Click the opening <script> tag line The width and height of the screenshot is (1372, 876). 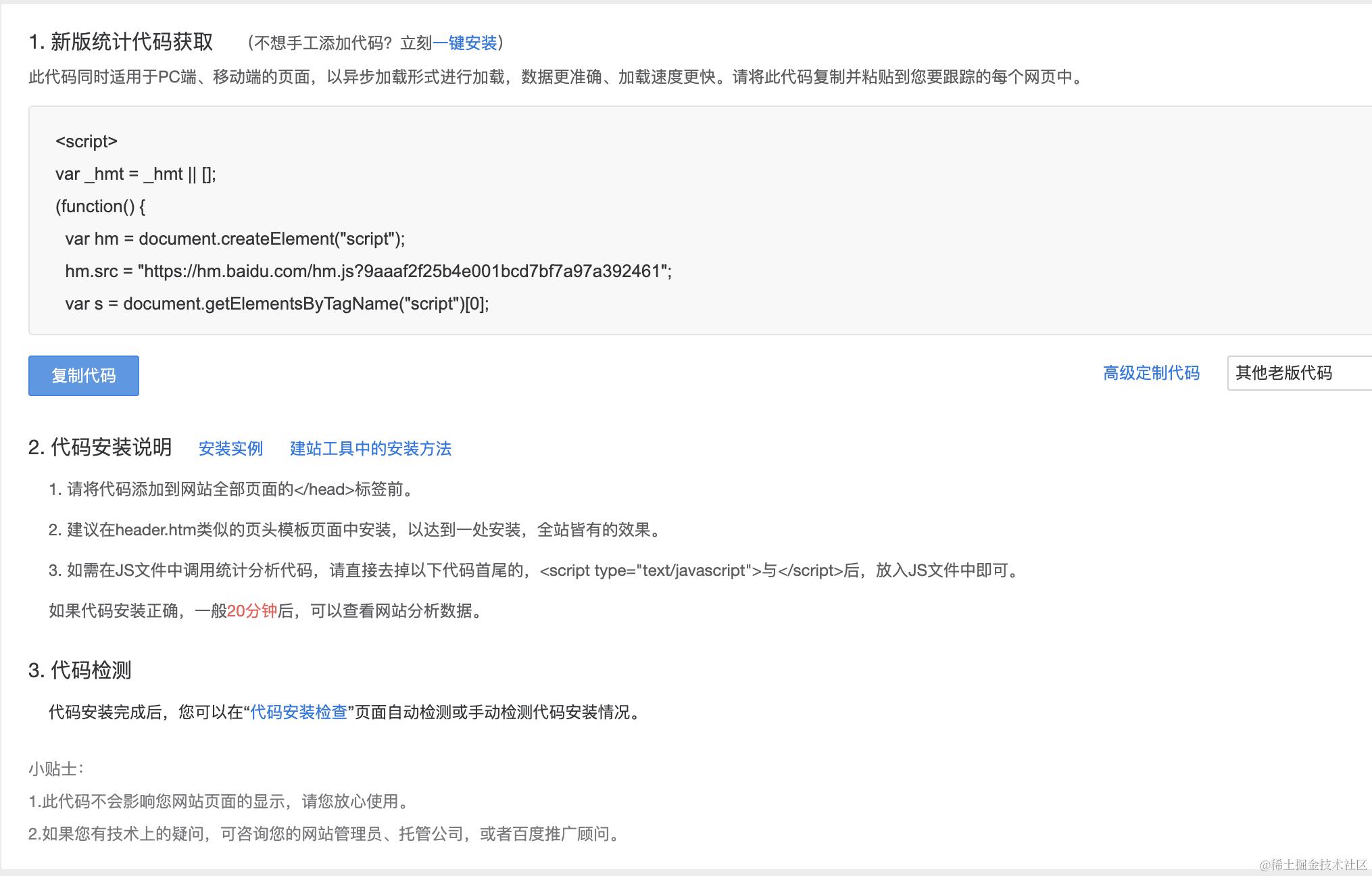87,141
